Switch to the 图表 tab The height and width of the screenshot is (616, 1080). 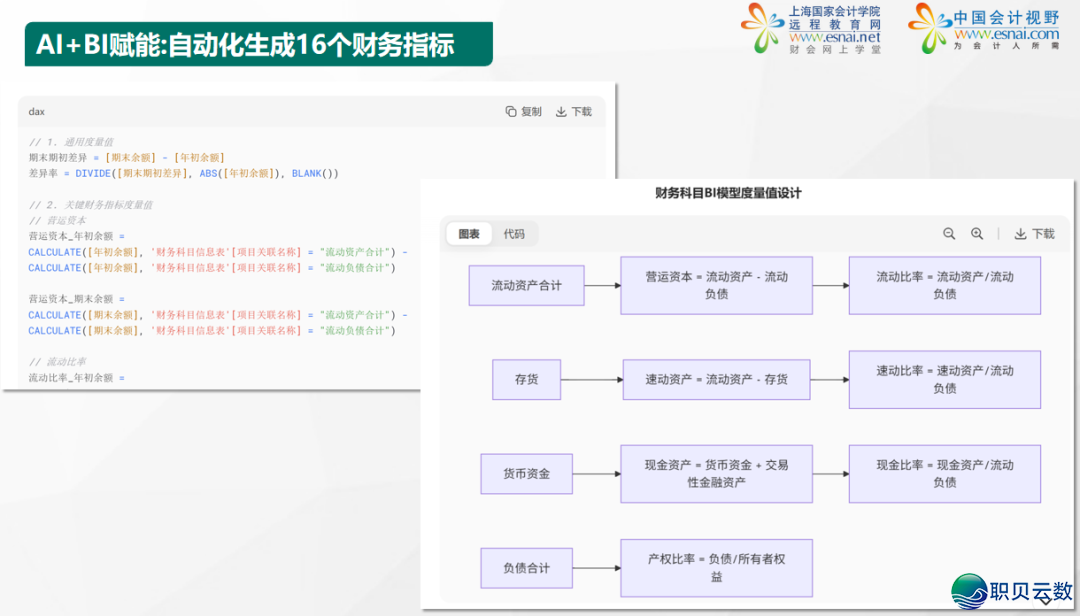coord(469,234)
